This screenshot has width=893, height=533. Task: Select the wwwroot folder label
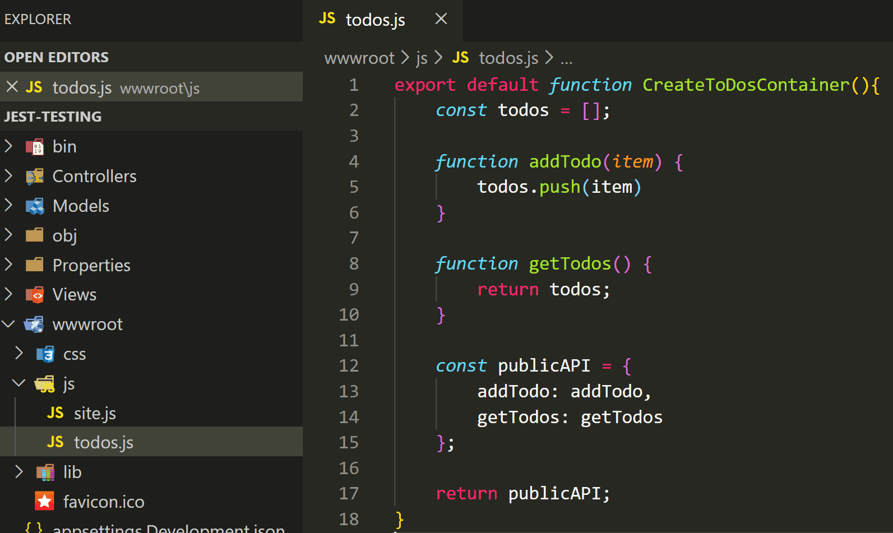click(87, 325)
